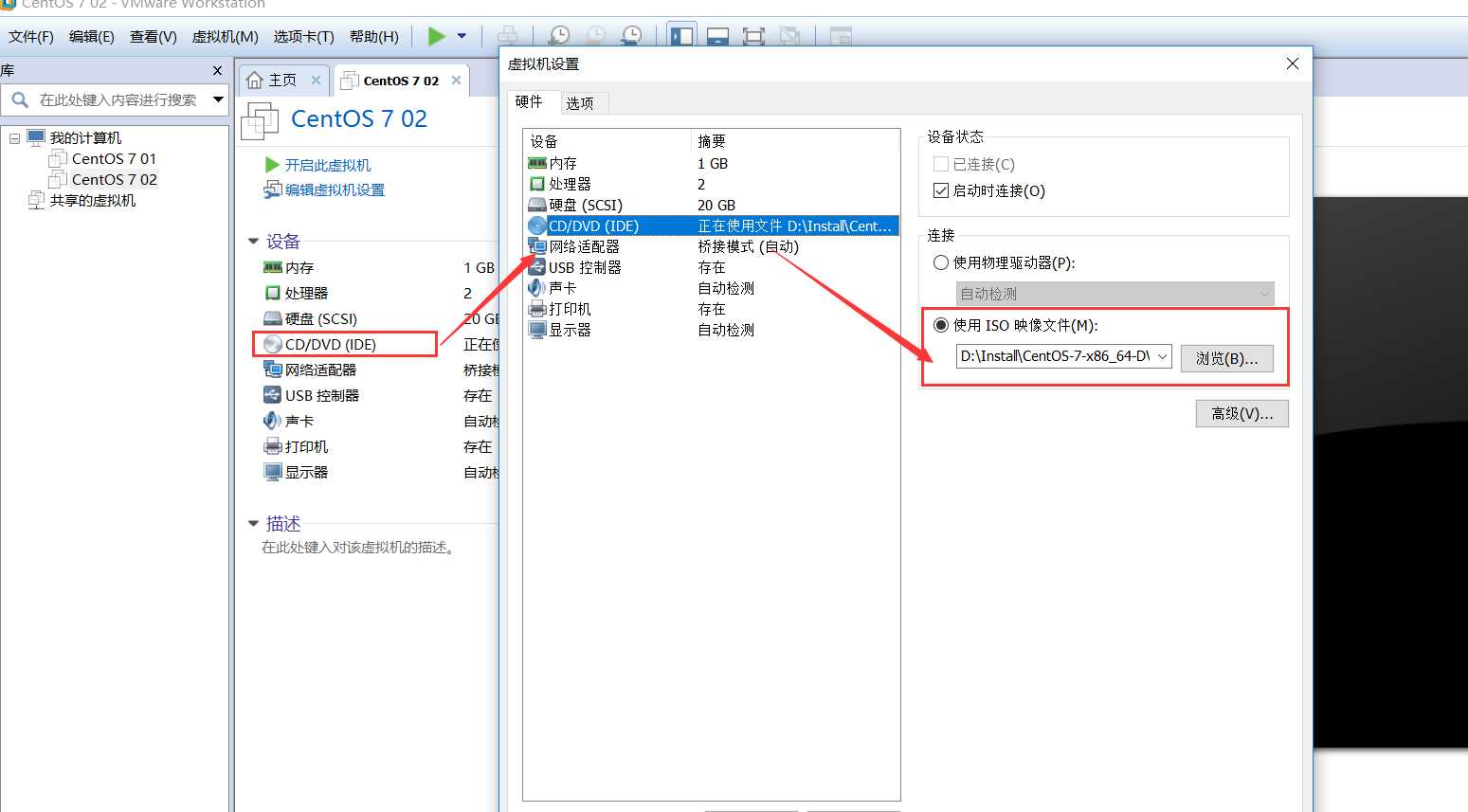
Task: Click the take snapshot clock icon in toolbar
Action: point(559,37)
